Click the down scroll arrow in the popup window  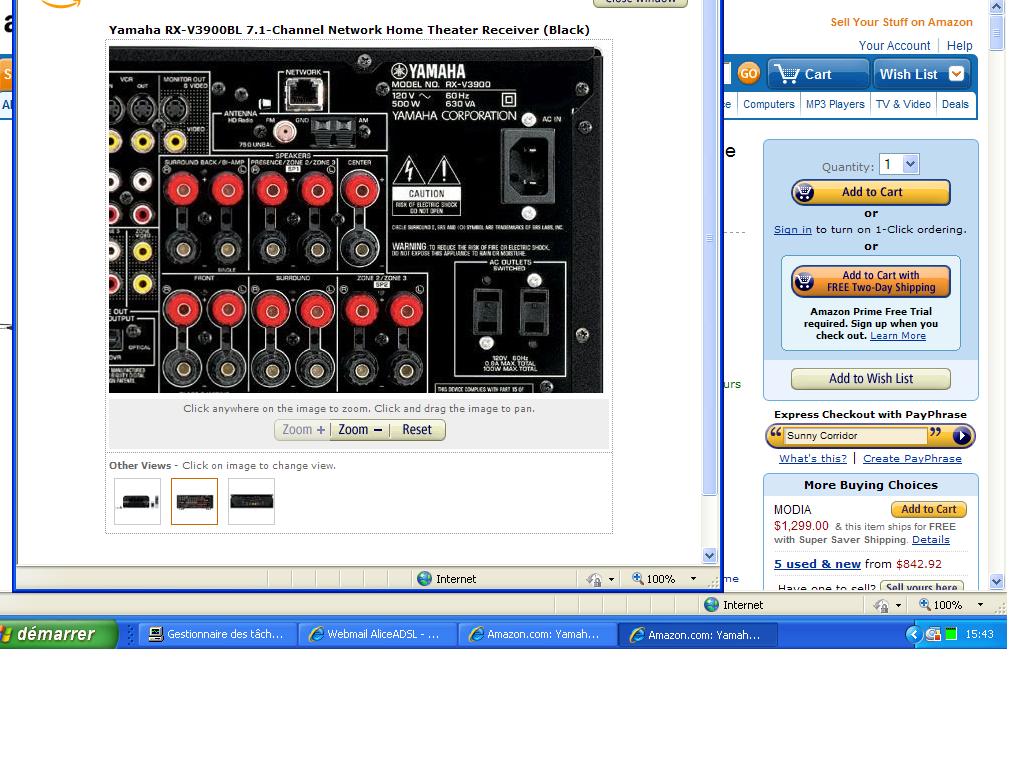pyautogui.click(x=710, y=556)
